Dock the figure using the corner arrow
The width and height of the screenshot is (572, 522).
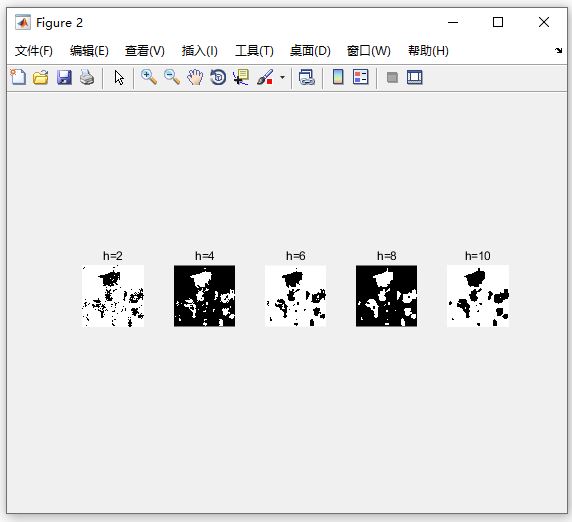point(558,50)
